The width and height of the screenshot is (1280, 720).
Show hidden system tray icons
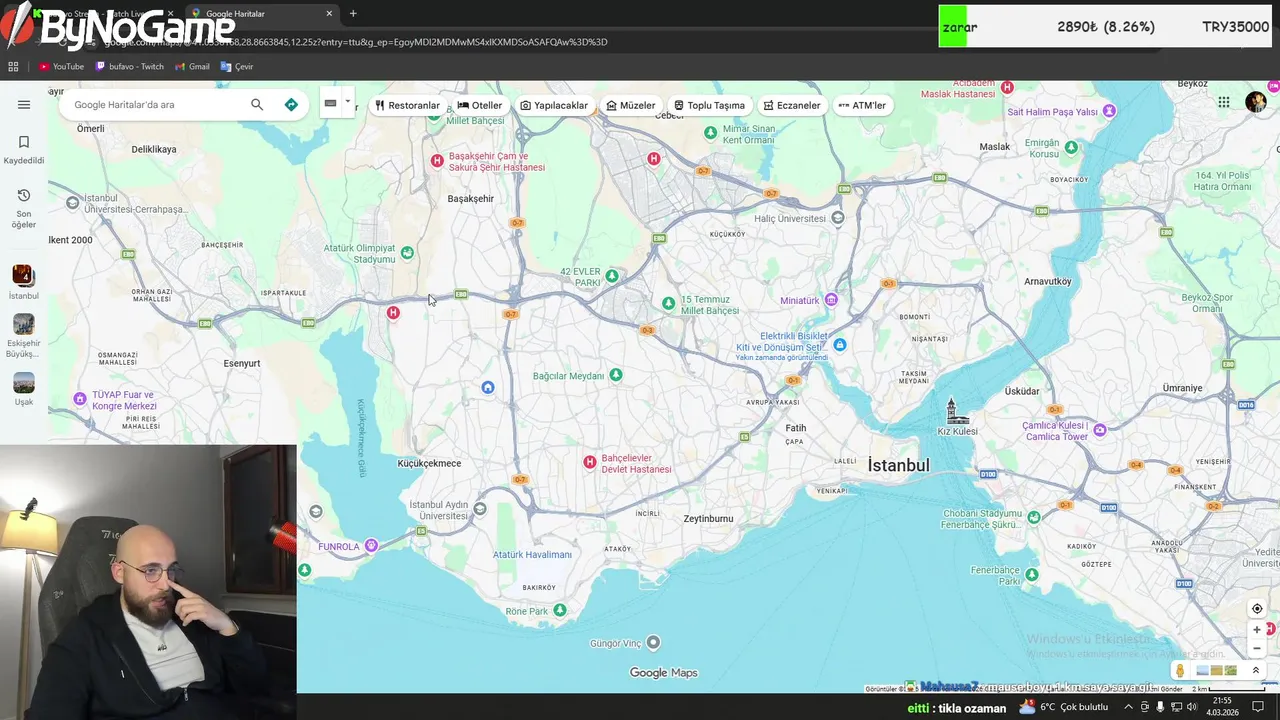(1128, 707)
